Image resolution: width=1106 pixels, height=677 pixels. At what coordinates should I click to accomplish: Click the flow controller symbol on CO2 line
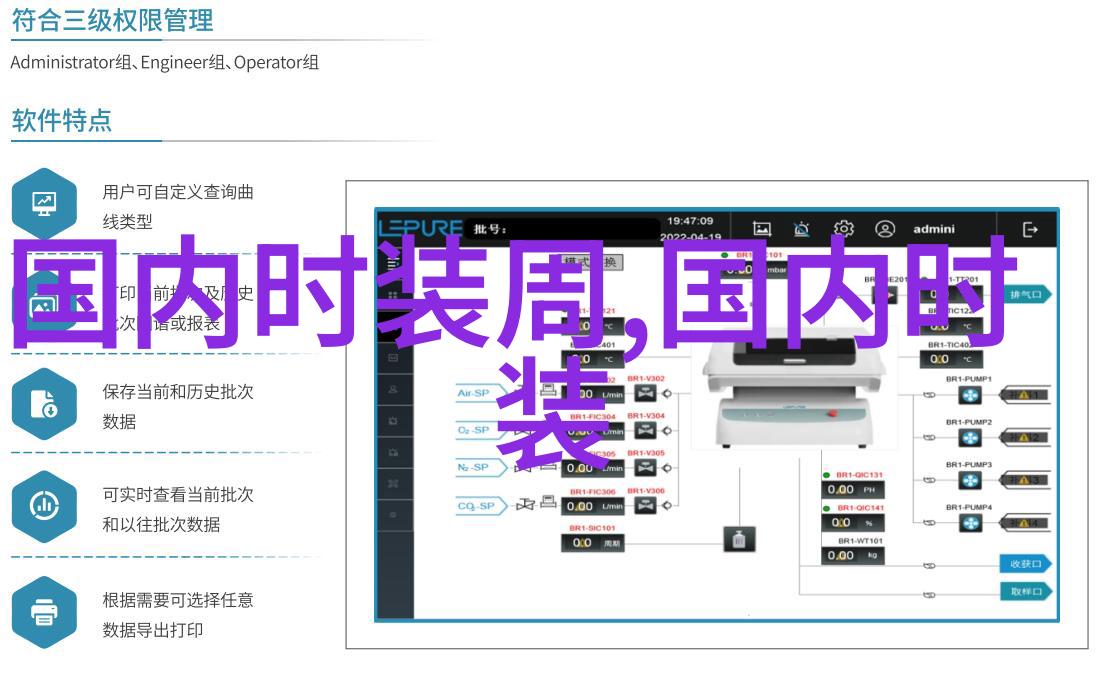point(548,502)
